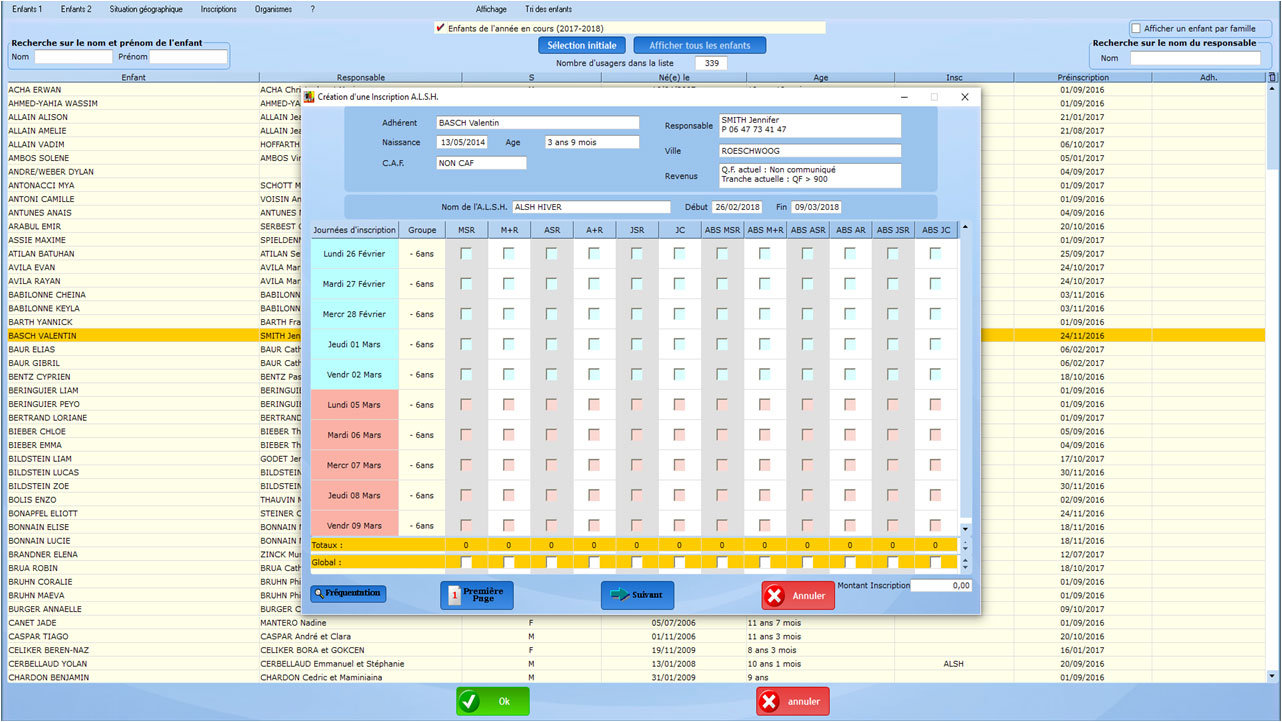Click inscription grid scrollbar up arrow
Viewport: 1282px width, 722px height.
pos(965,227)
